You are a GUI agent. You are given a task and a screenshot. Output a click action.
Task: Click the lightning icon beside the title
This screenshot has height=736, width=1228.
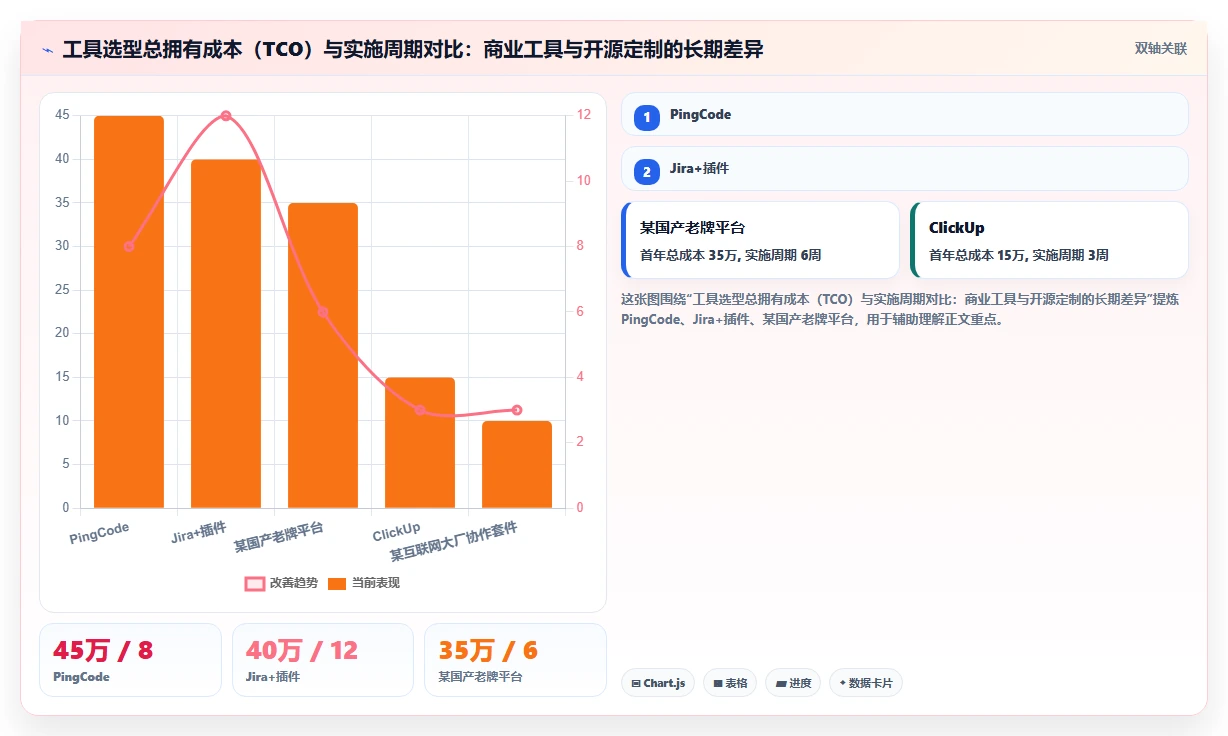47,49
